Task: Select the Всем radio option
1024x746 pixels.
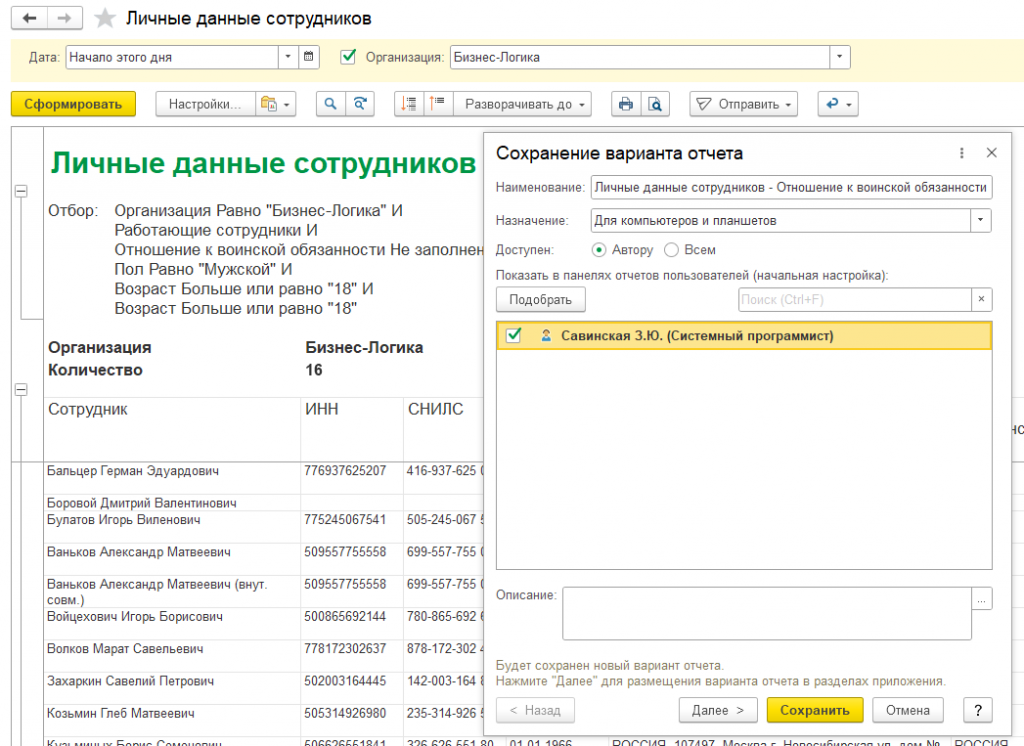Action: coord(671,250)
